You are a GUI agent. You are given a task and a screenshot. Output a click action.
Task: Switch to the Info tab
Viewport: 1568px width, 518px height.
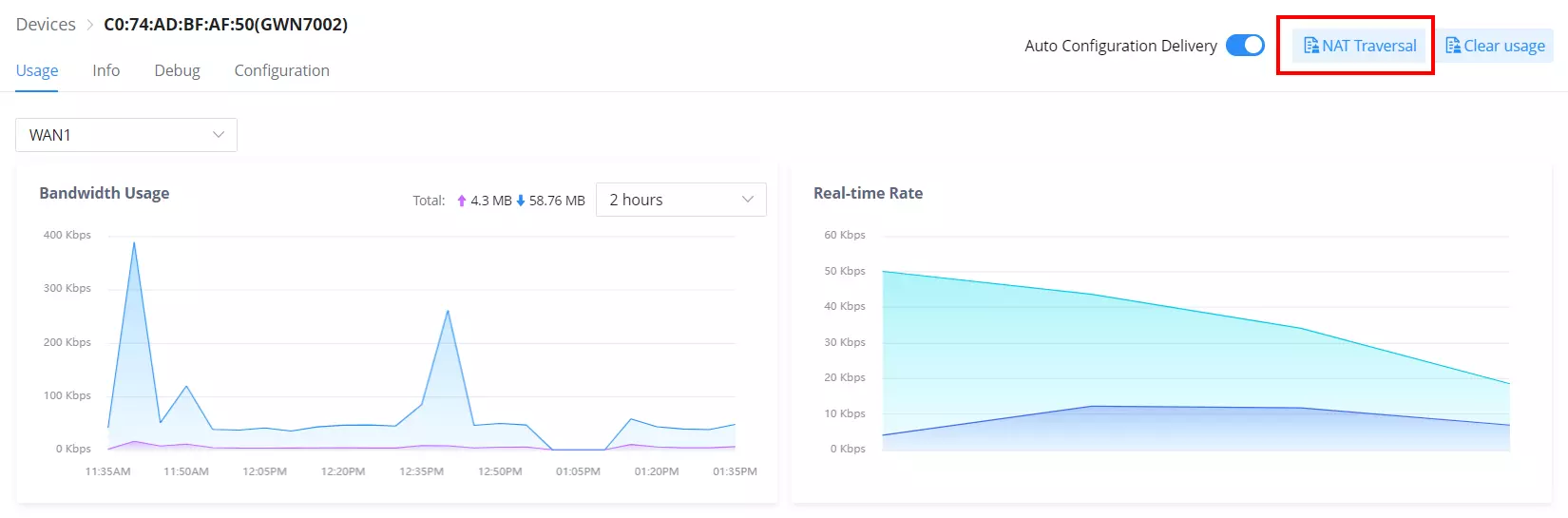point(106,70)
